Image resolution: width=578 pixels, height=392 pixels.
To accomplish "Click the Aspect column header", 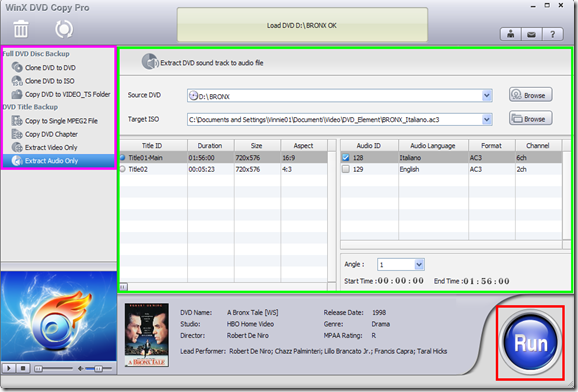I will pos(304,146).
